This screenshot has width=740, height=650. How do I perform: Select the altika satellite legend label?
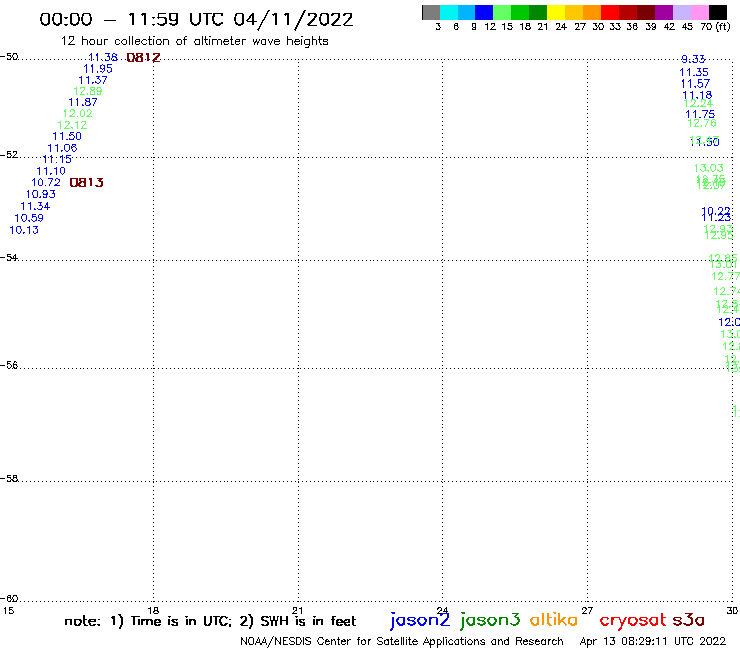554,620
